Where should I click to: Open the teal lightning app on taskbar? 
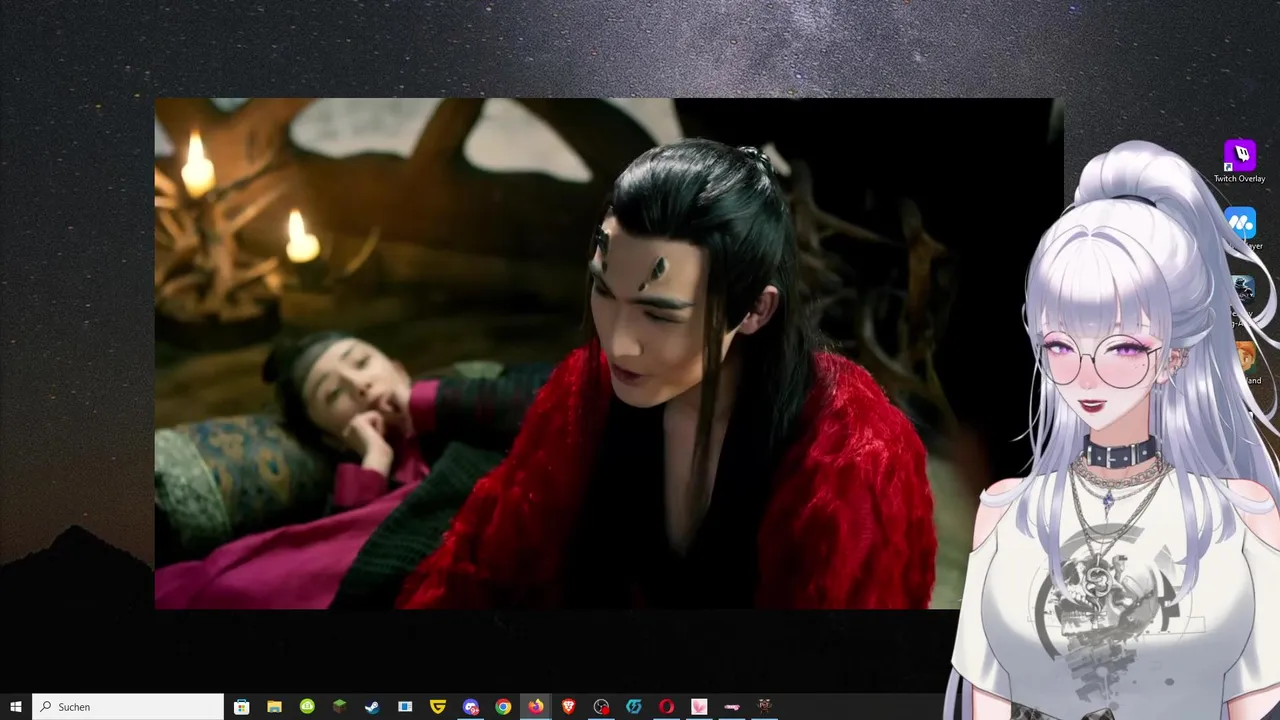coord(634,707)
